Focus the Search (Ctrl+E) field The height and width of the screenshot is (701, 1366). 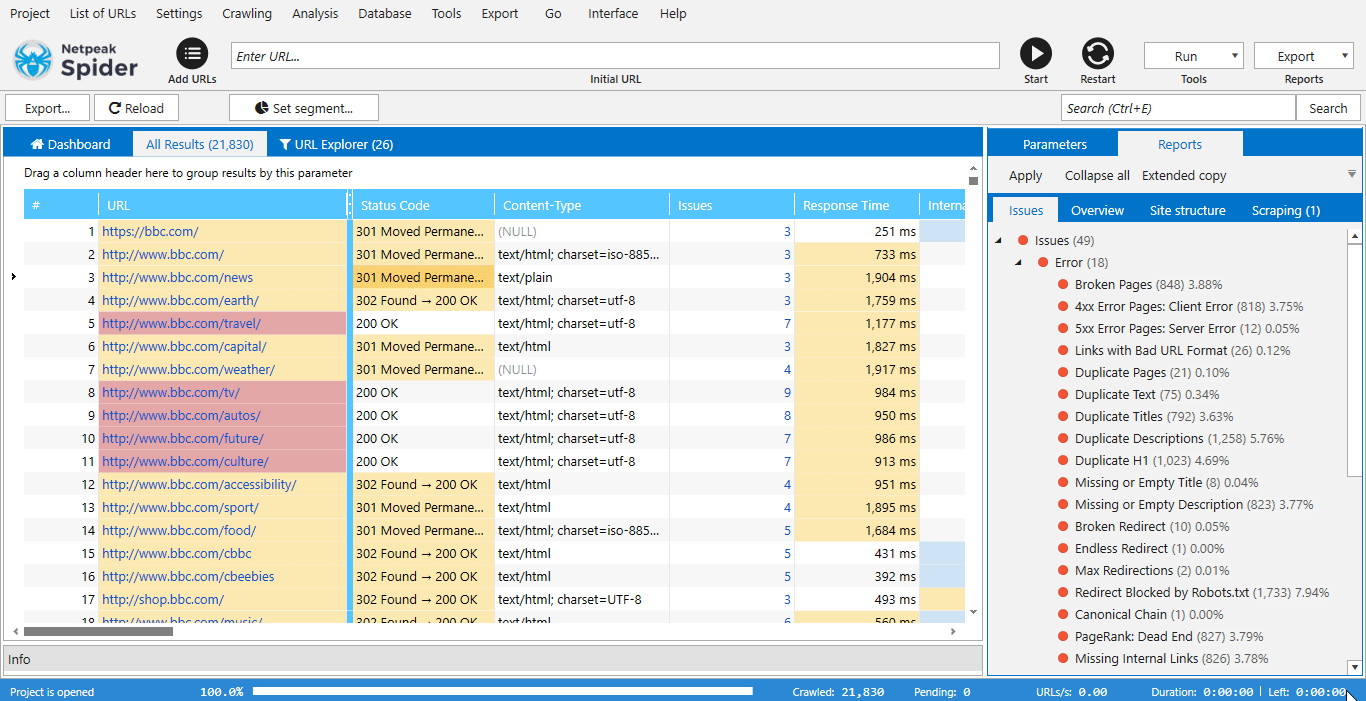click(x=1178, y=108)
